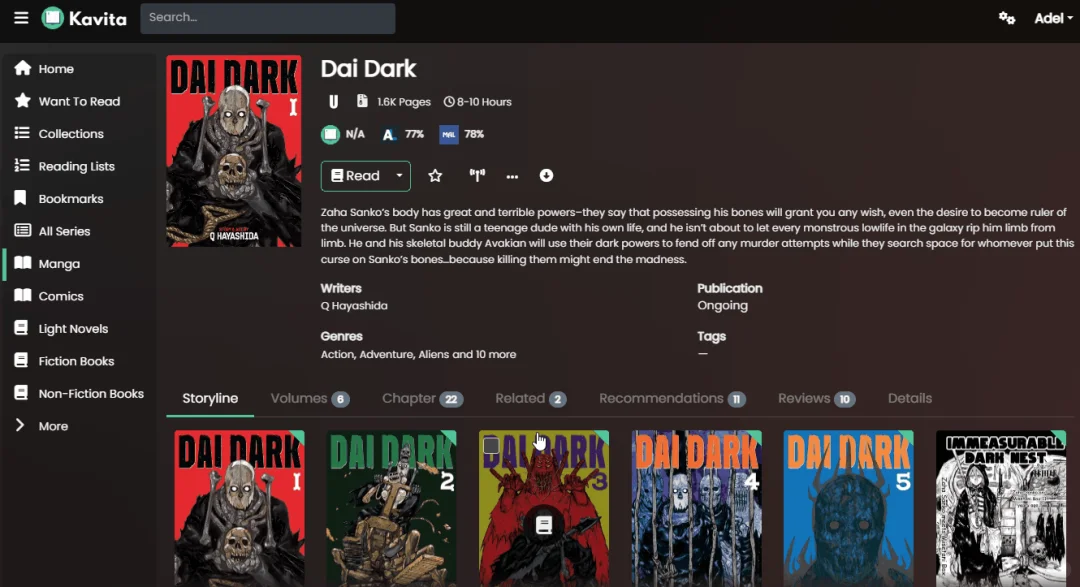
Task: Switch to the Details tab
Action: coord(909,399)
